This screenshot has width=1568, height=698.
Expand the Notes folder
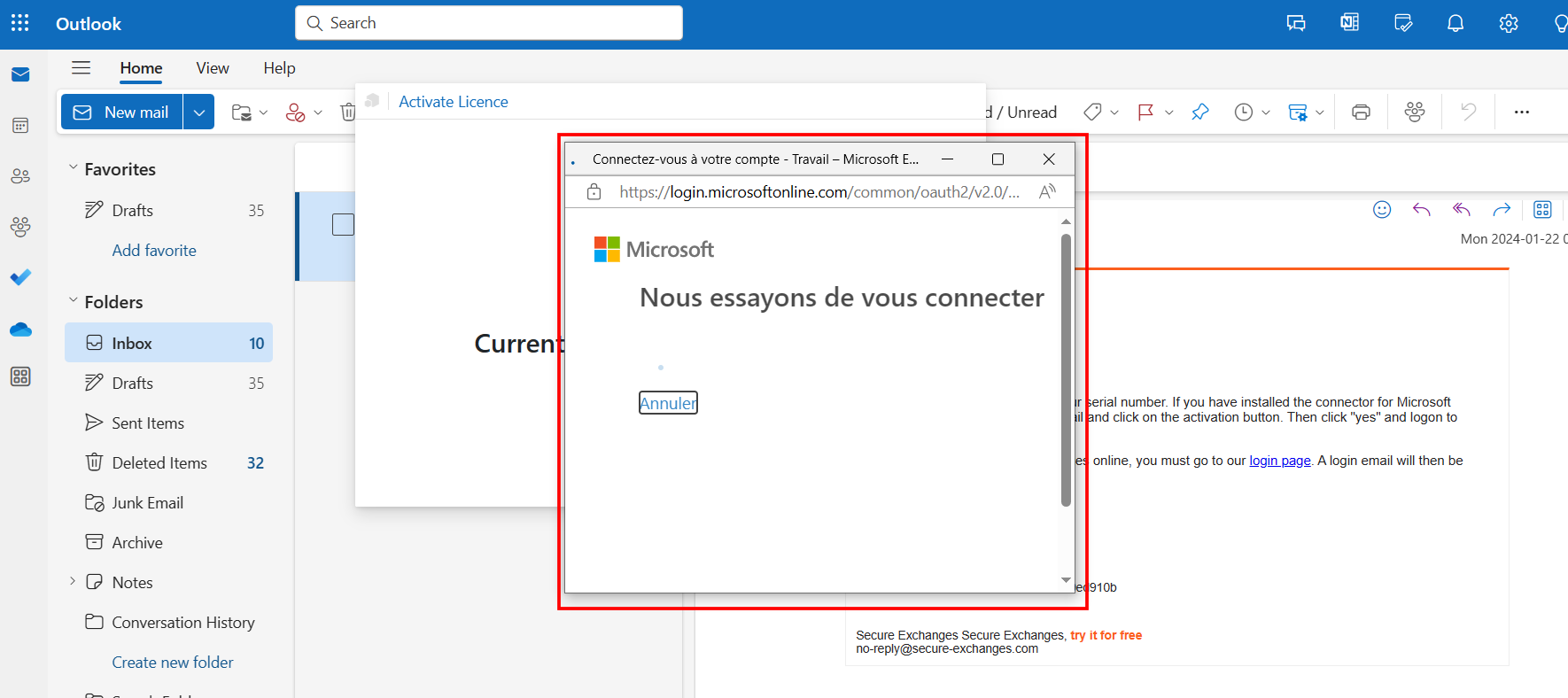pos(73,581)
